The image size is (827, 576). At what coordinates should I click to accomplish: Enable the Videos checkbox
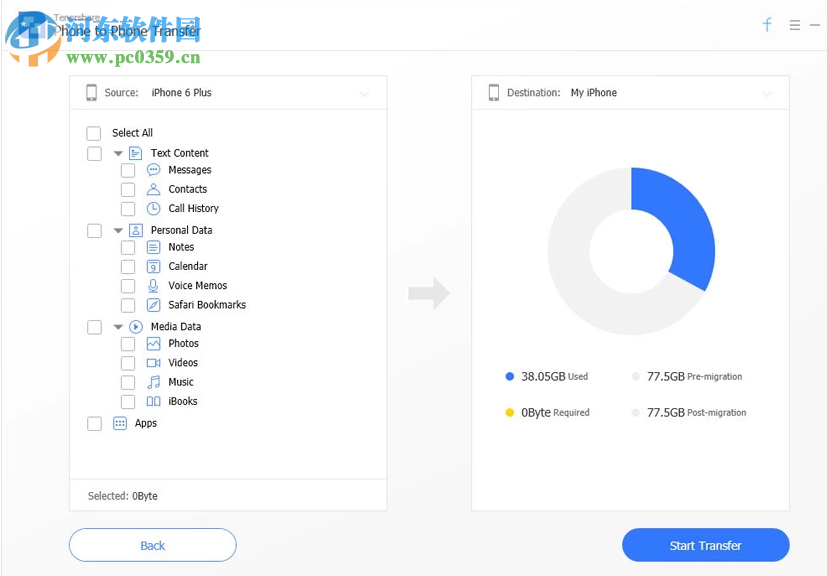[128, 363]
